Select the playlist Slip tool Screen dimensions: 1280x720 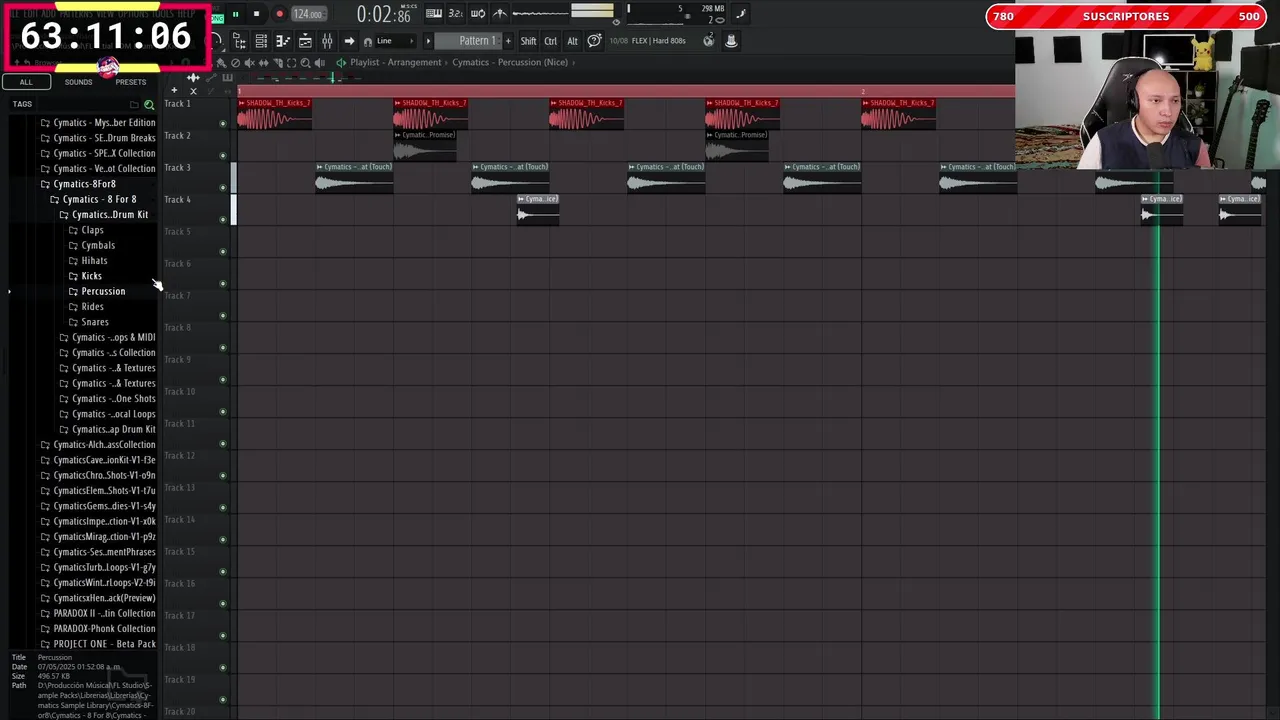click(263, 62)
